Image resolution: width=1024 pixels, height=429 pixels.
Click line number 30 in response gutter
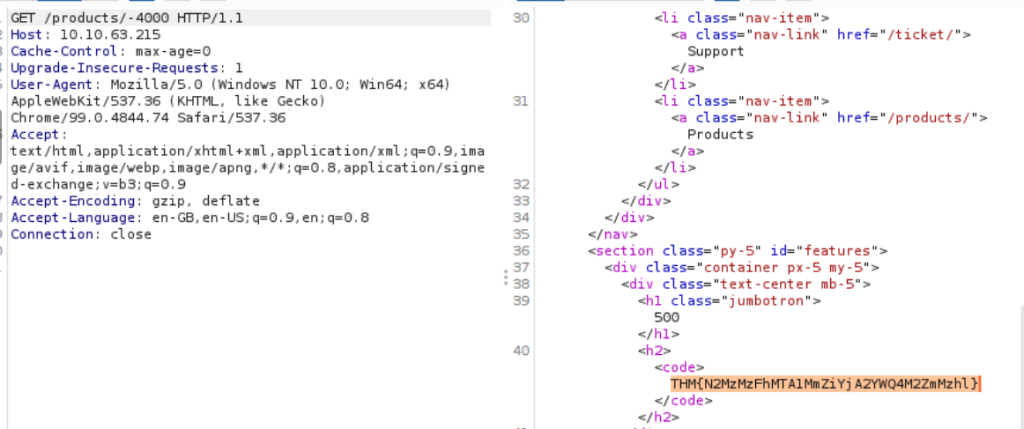click(522, 18)
